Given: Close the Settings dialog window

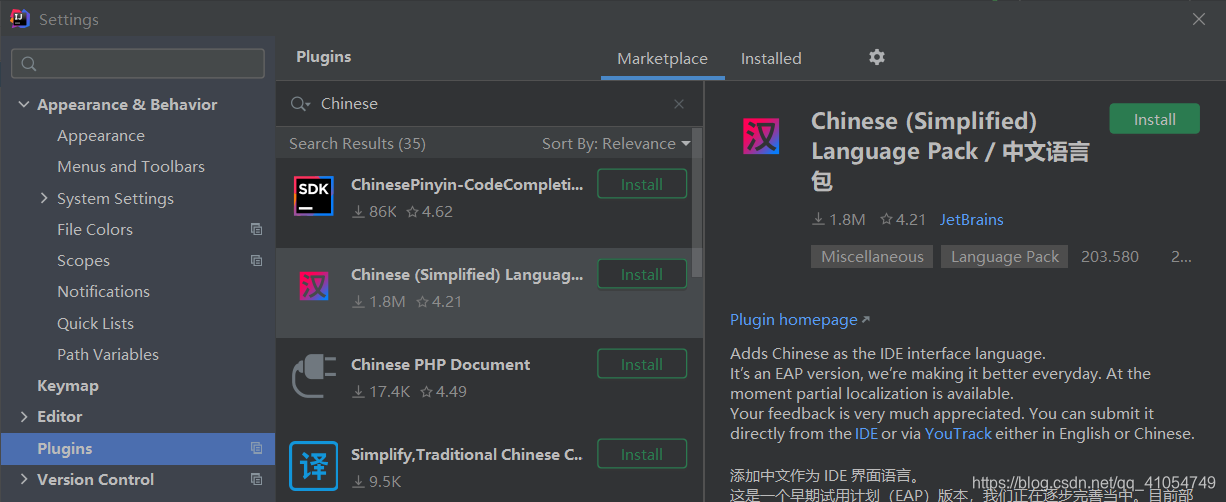Looking at the screenshot, I should (x=1199, y=18).
